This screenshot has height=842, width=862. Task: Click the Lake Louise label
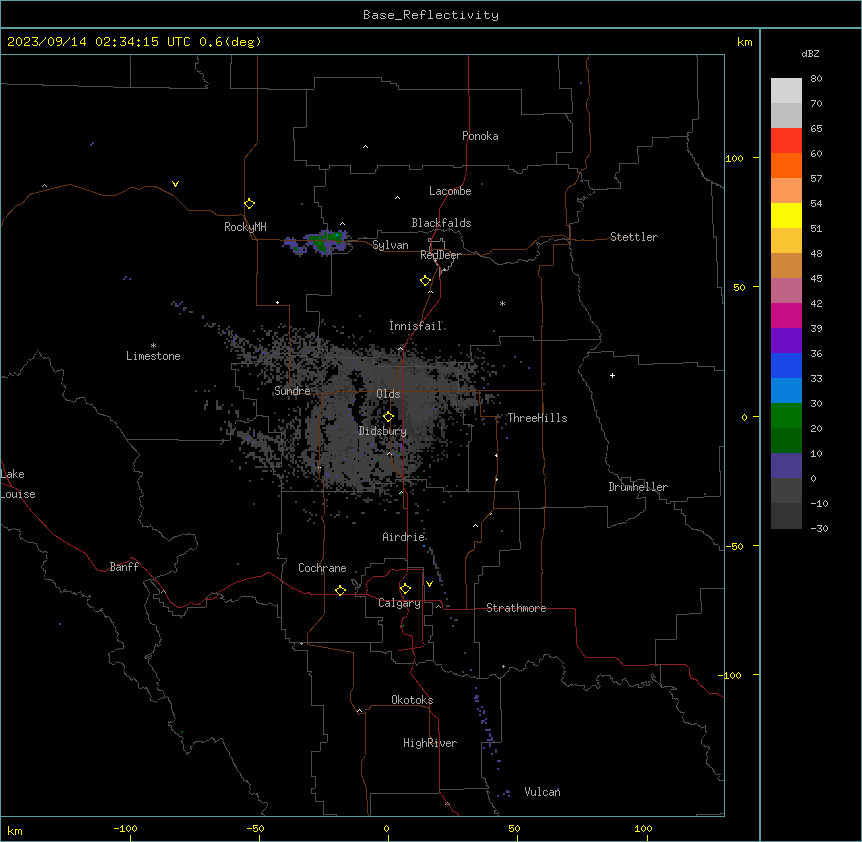point(18,484)
